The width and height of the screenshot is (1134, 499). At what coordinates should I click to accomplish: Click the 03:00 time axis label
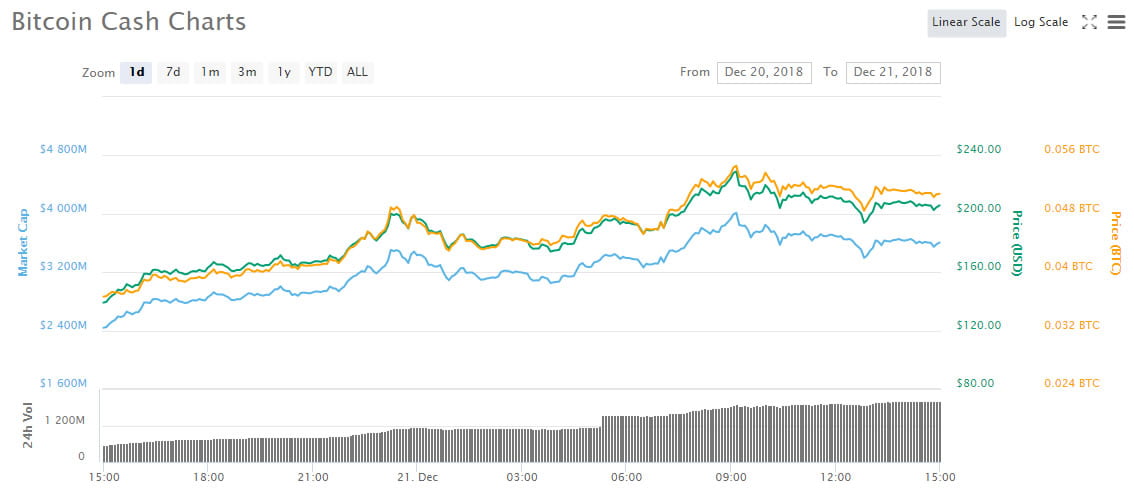coord(521,477)
